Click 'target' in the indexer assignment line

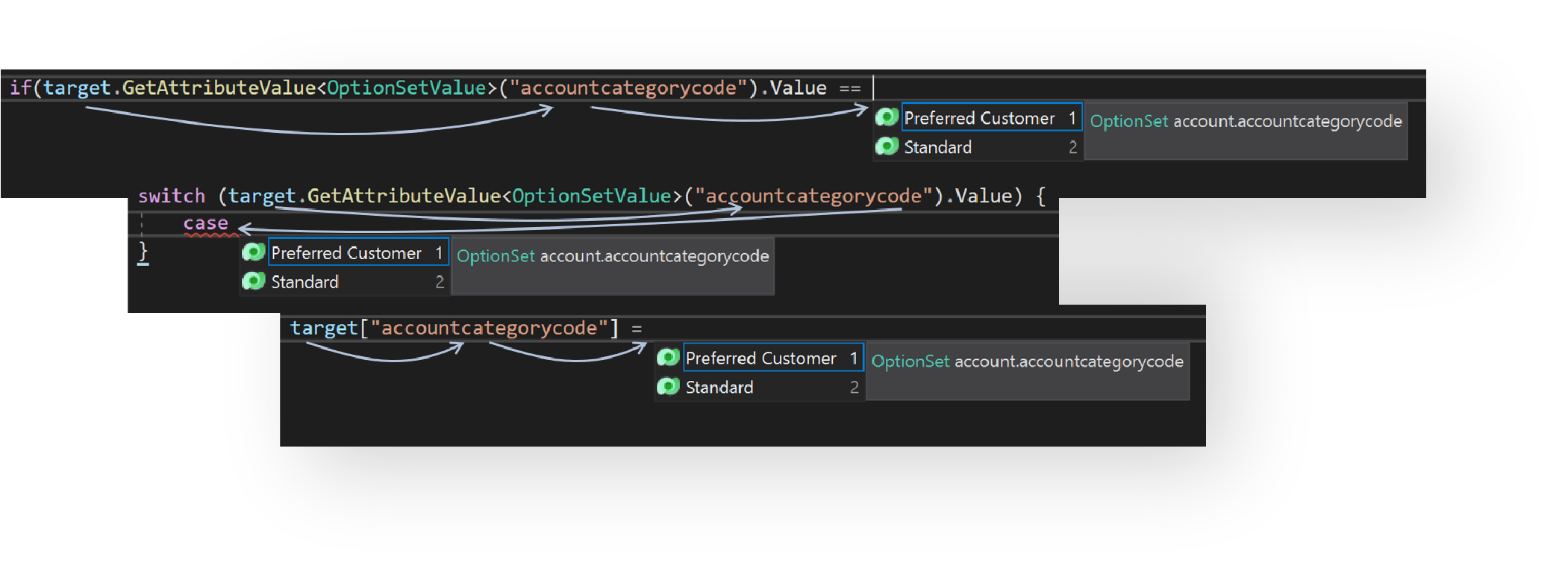pyautogui.click(x=324, y=328)
